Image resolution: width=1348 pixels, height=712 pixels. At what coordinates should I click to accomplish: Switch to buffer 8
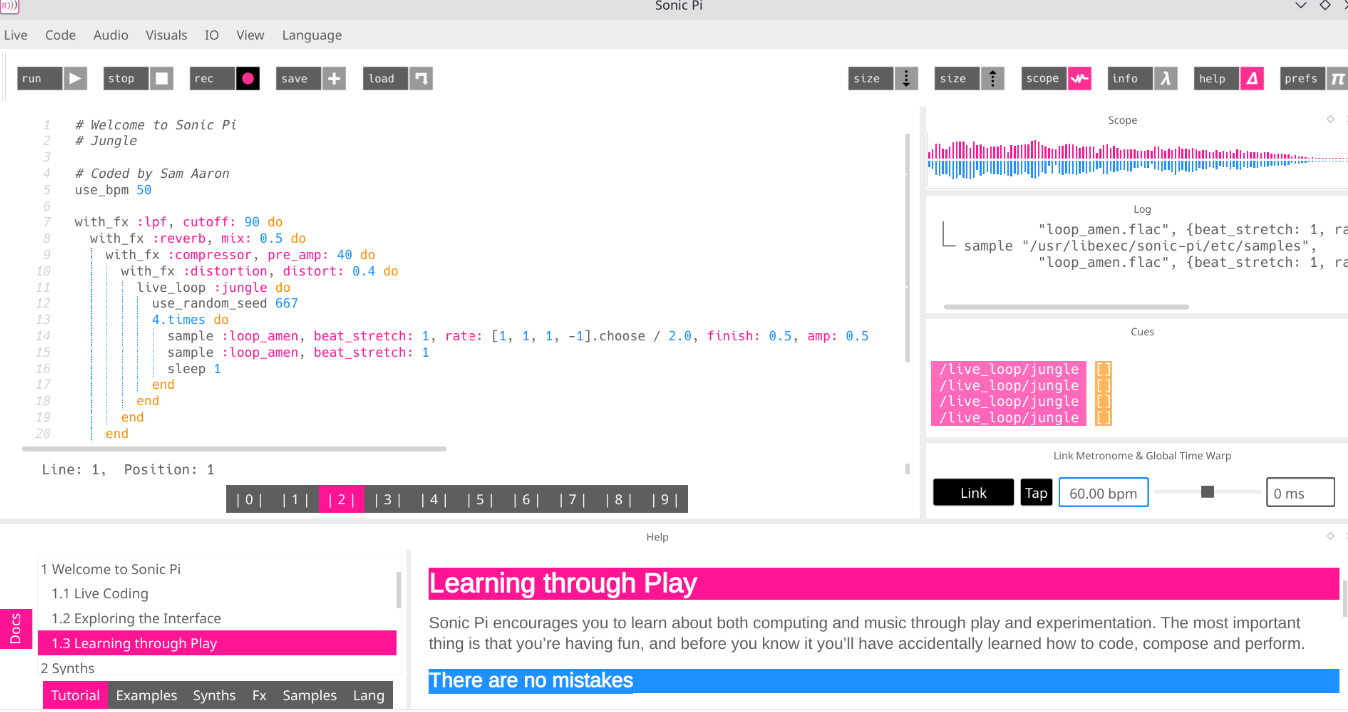(618, 500)
